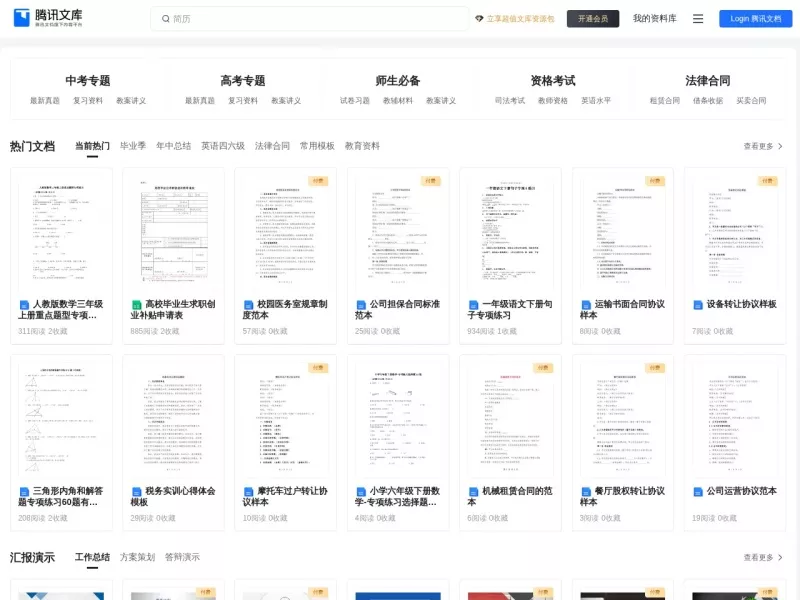
Task: Click doc icon of 一年级语文下册句子专项练习
Action: pos(473,305)
